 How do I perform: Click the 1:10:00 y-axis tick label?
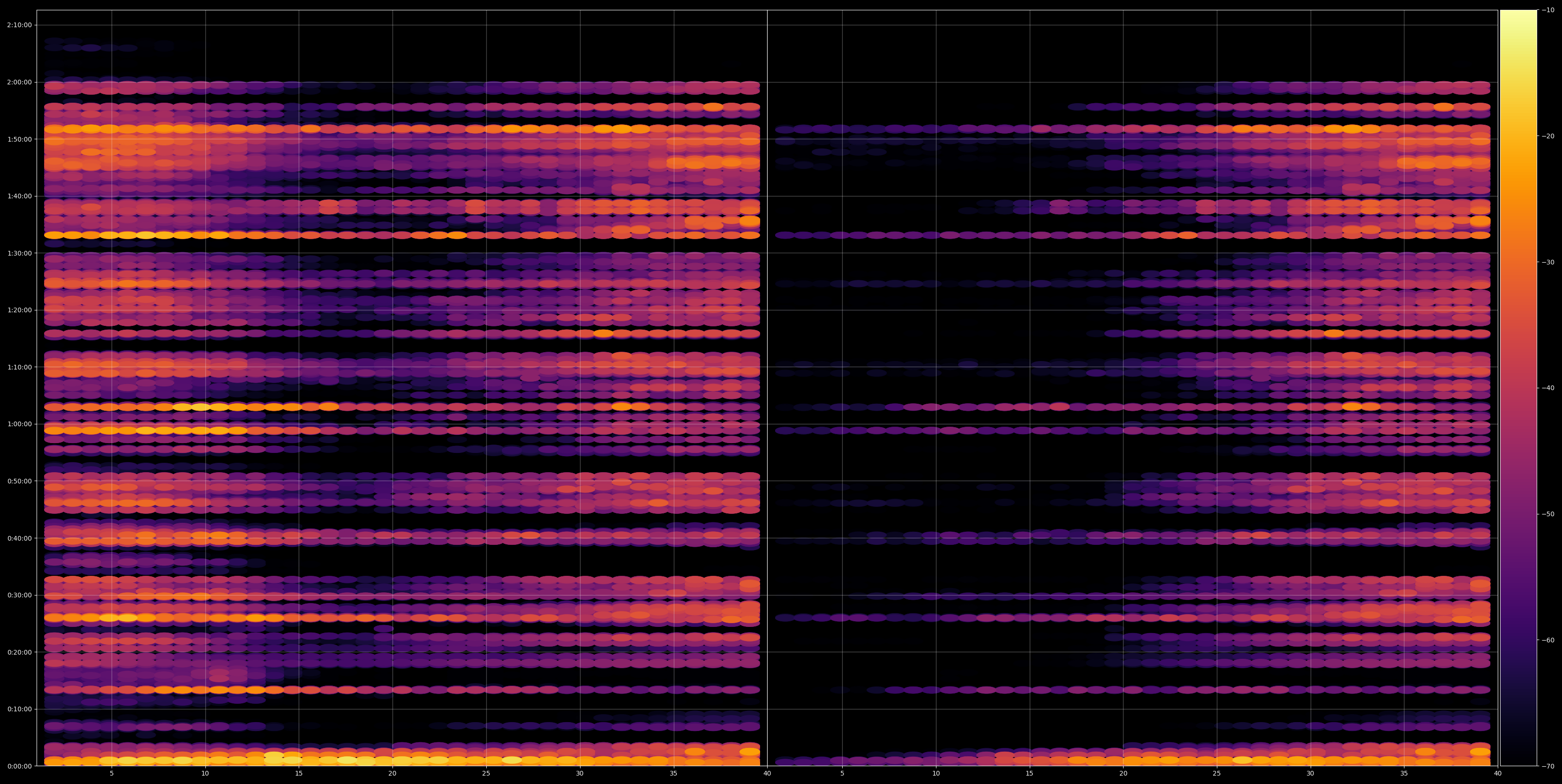[19, 367]
